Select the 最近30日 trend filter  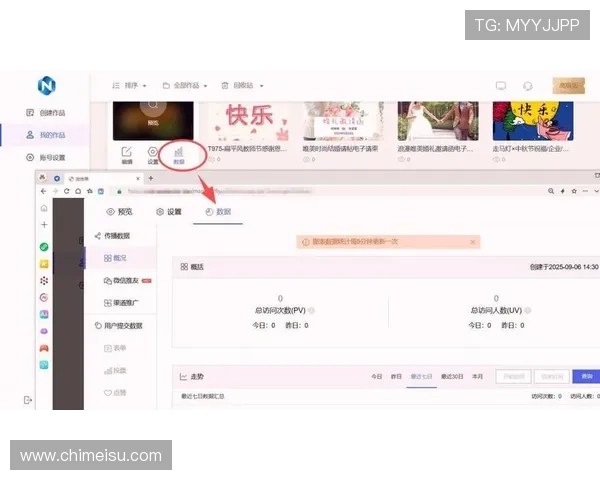[452, 377]
